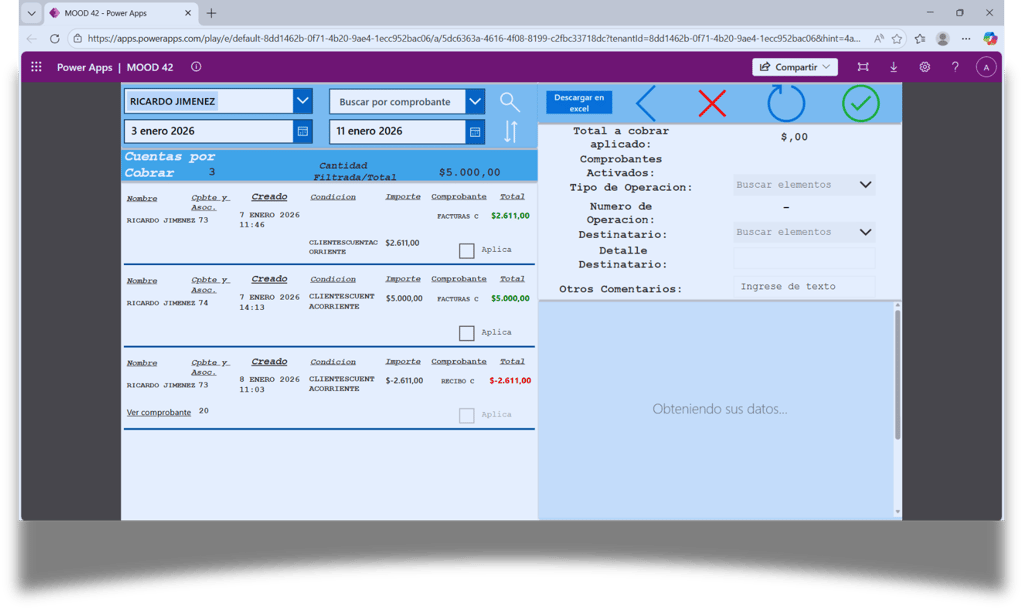The height and width of the screenshot is (613, 1024).
Task: Go back in the browser
Action: (x=31, y=39)
